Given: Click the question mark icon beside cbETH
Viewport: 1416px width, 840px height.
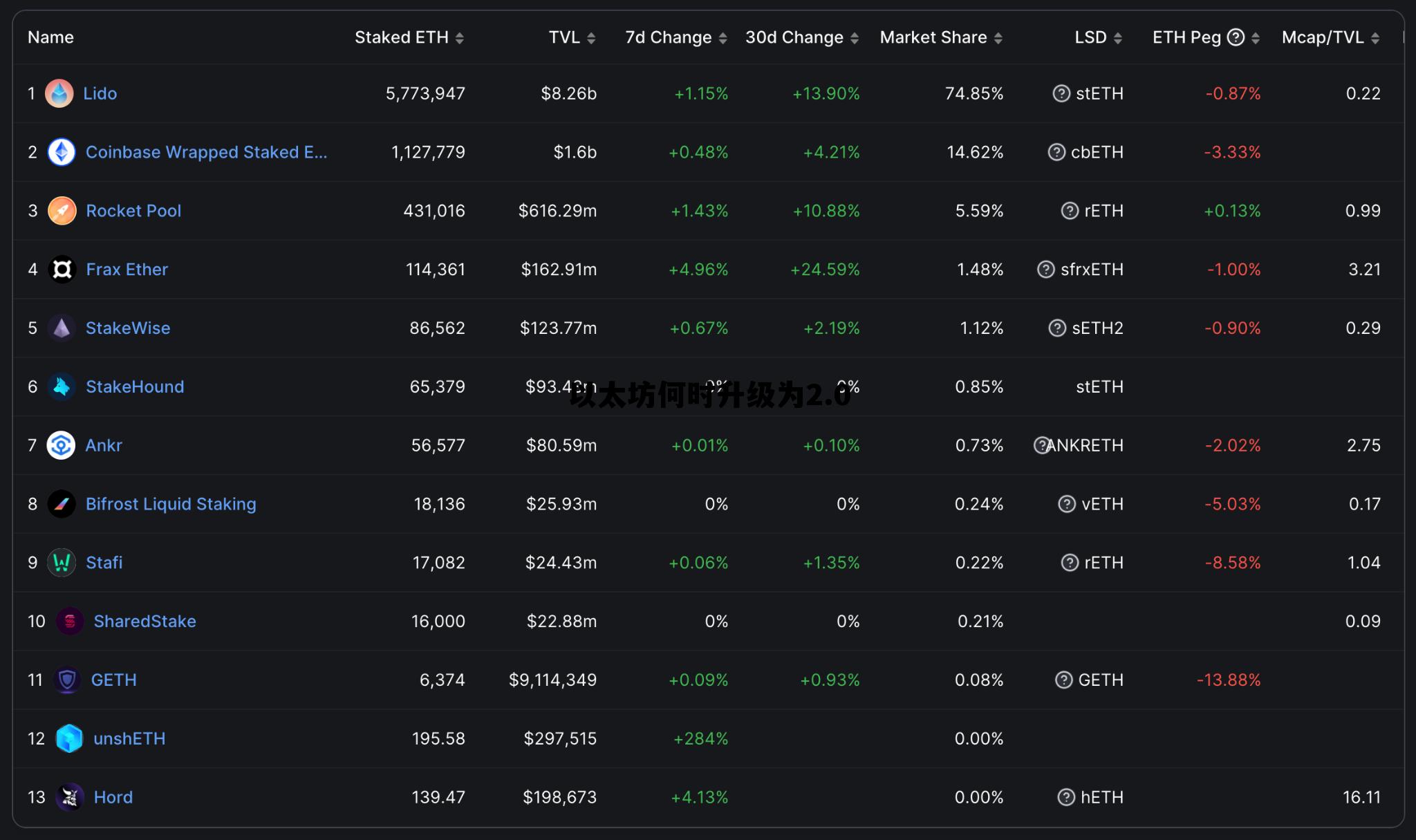Looking at the screenshot, I should pos(1056,152).
